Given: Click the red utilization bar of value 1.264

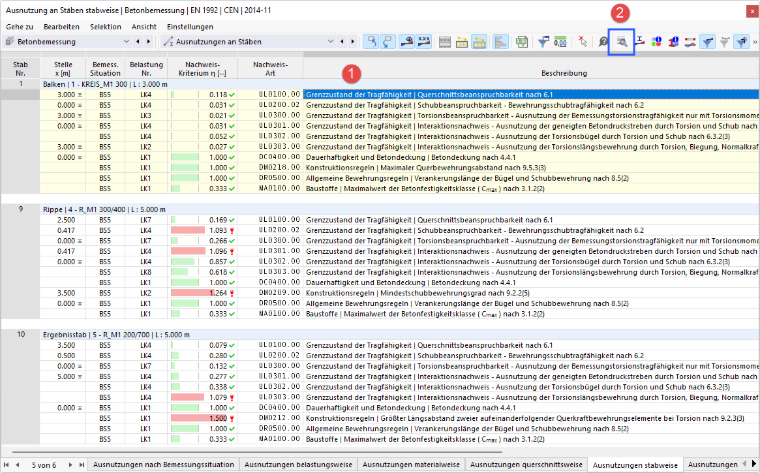Looking at the screenshot, I should (190, 293).
